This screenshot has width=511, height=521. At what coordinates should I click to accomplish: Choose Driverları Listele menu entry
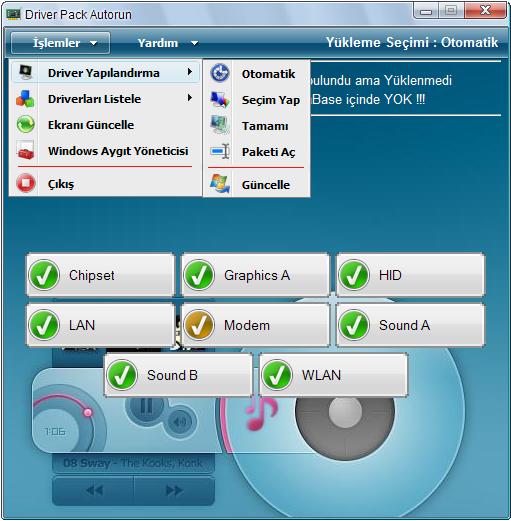click(106, 99)
